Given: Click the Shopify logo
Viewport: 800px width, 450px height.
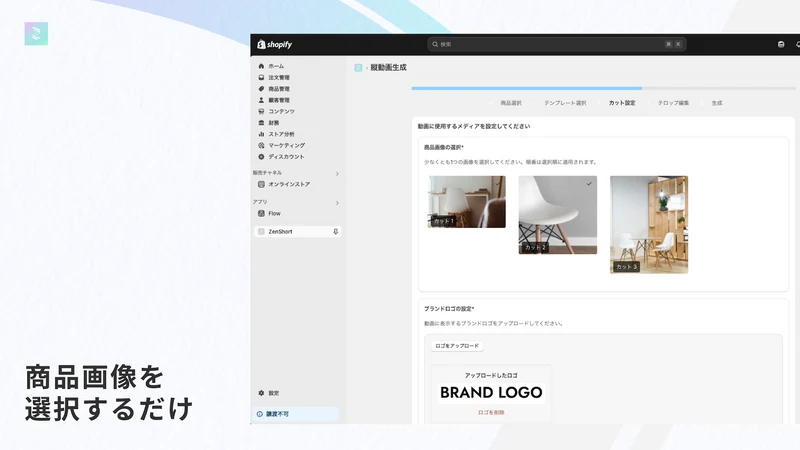Looking at the screenshot, I should coord(274,44).
